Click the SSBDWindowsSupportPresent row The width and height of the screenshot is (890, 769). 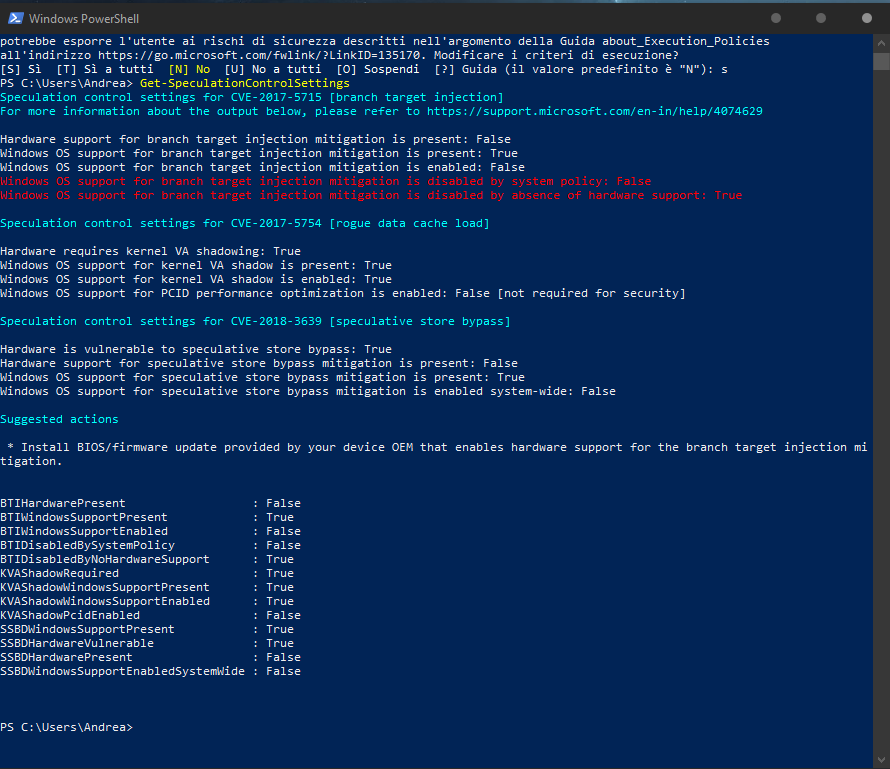pos(147,629)
